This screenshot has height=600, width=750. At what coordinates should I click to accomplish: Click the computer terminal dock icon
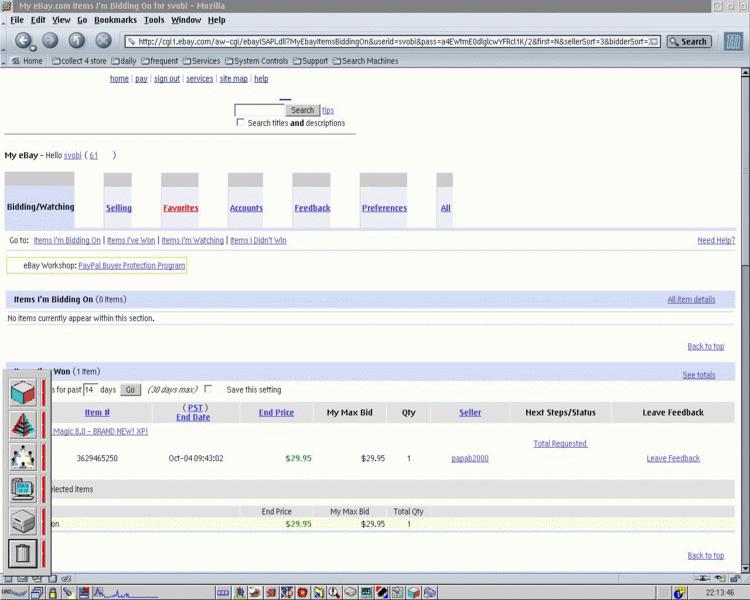click(x=23, y=488)
